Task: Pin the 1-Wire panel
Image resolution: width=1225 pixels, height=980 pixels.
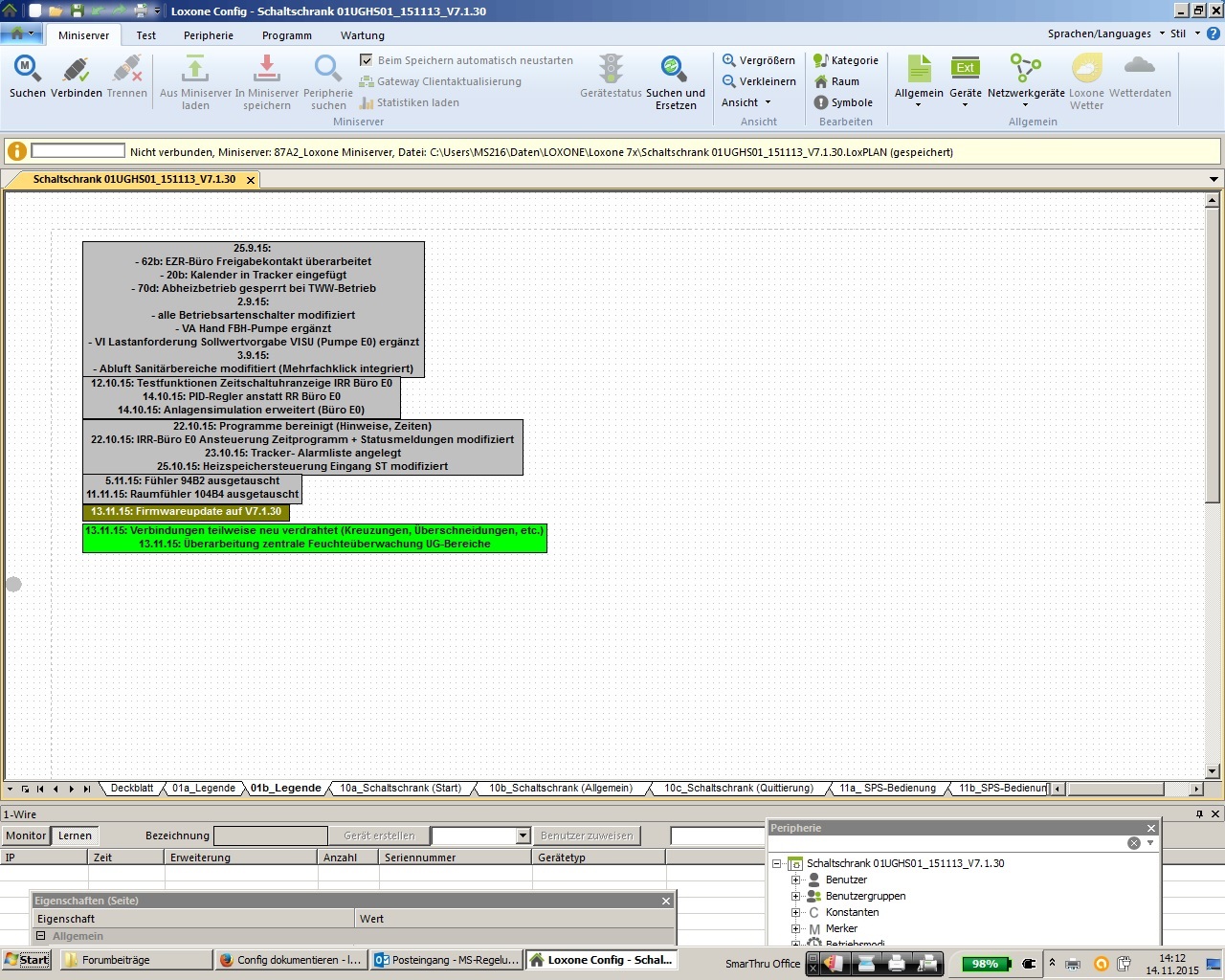Action: click(1199, 814)
